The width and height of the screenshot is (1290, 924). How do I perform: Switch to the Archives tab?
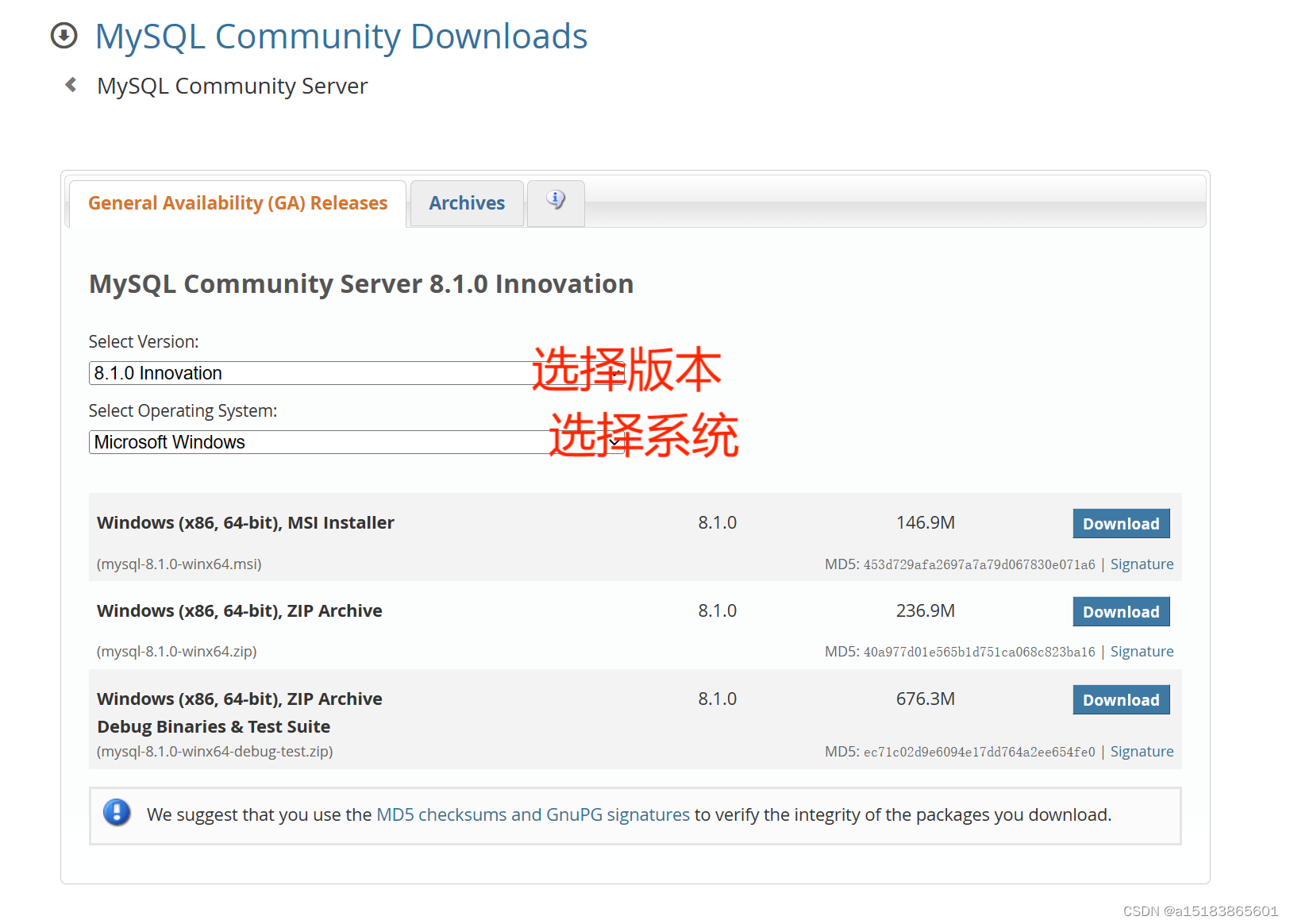click(x=467, y=203)
